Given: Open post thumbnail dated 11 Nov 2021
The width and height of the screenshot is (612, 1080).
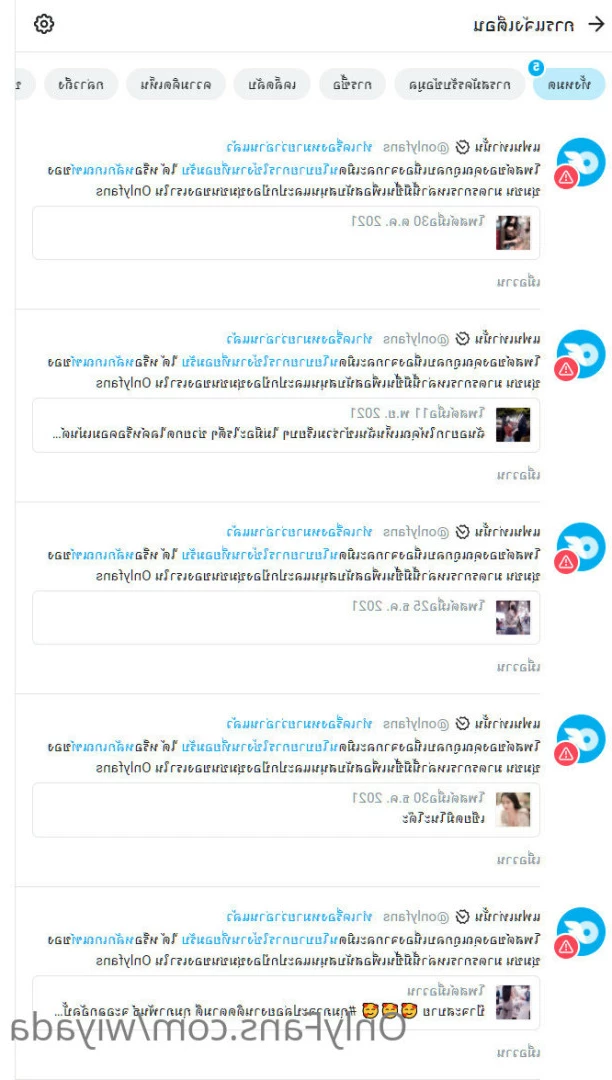Looking at the screenshot, I should [x=513, y=425].
